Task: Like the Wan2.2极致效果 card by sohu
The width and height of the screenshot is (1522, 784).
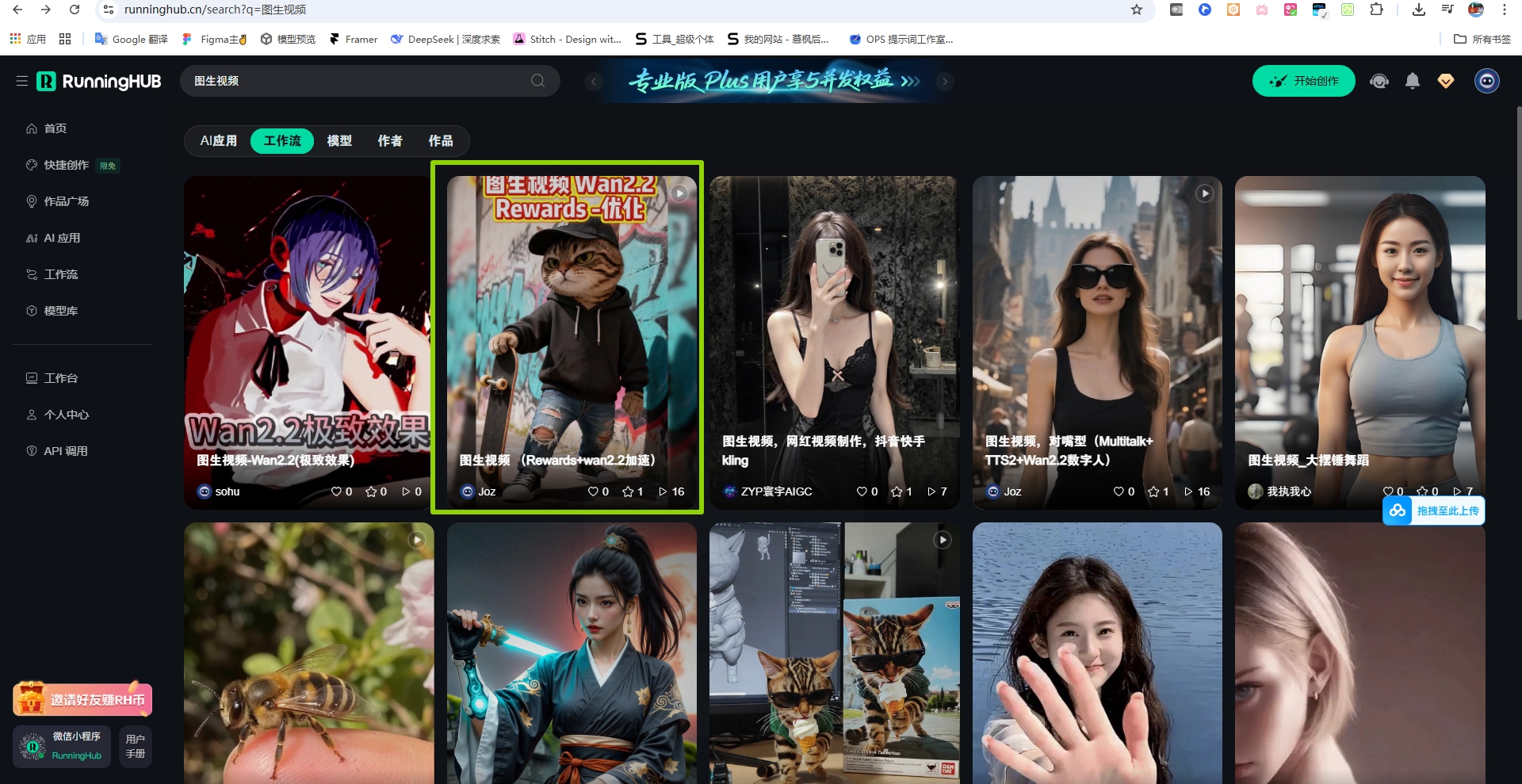Action: [x=336, y=491]
